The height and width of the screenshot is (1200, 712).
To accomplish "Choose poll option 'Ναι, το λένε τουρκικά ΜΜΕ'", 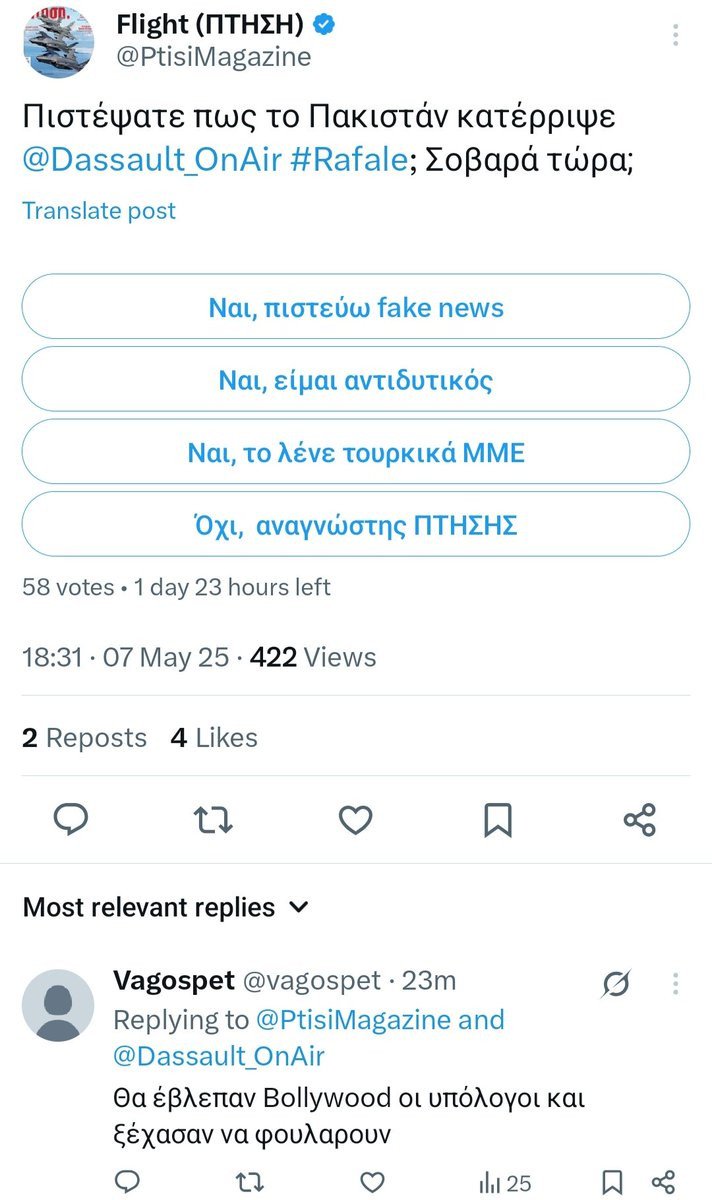I will [x=356, y=452].
